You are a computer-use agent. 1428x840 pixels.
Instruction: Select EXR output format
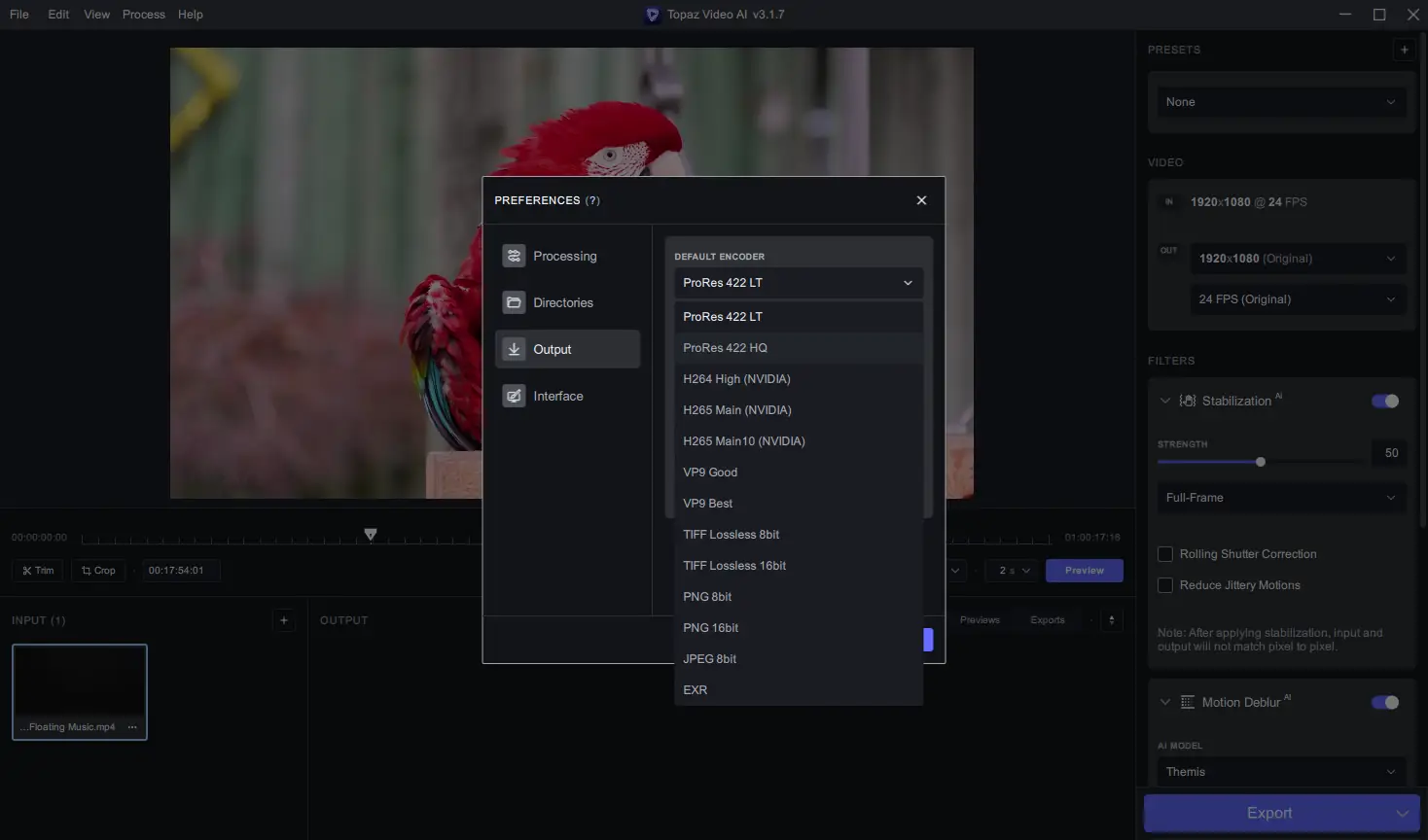coord(798,690)
